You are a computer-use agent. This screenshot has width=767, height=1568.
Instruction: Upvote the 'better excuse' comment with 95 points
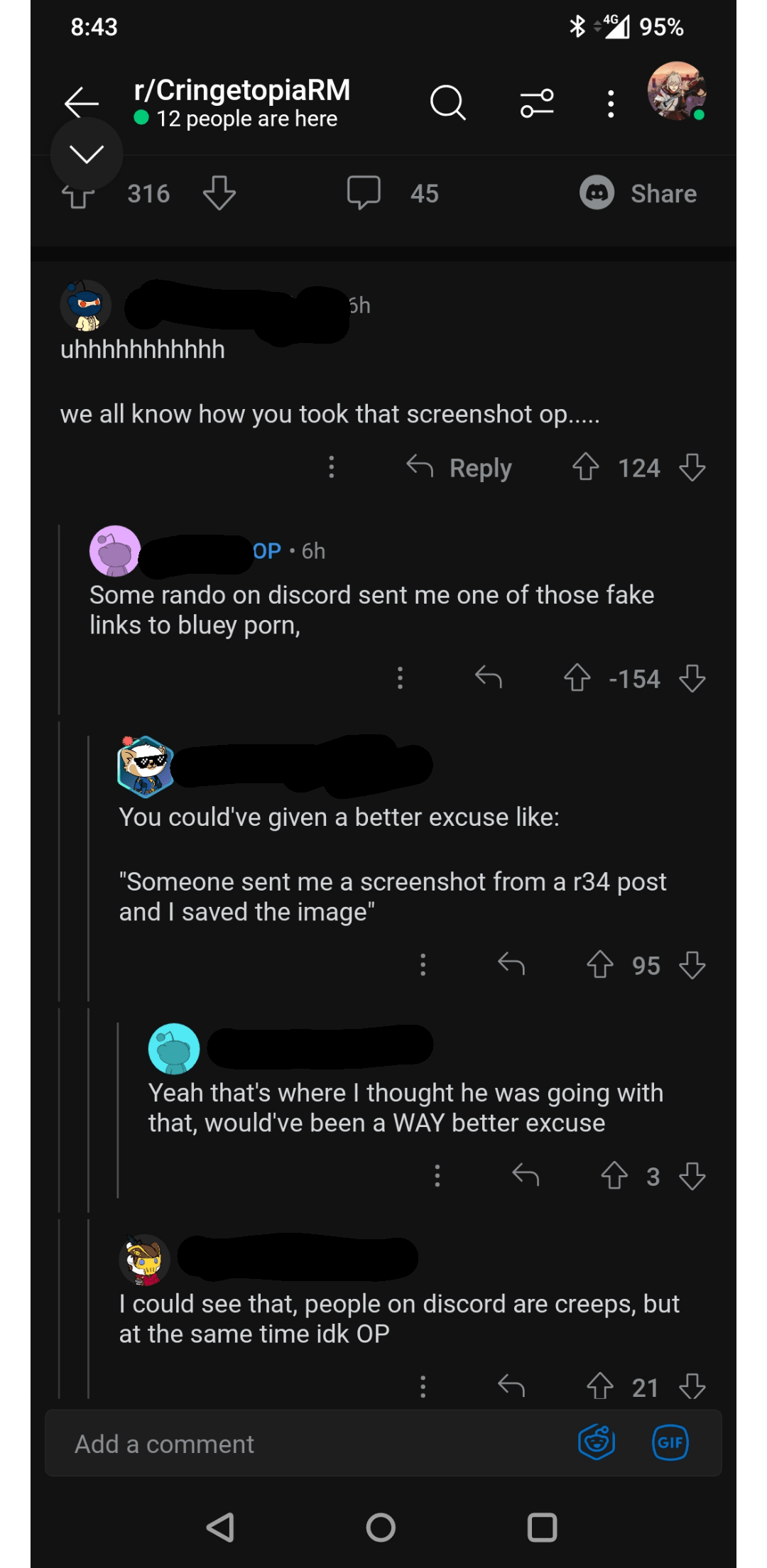[x=600, y=964]
